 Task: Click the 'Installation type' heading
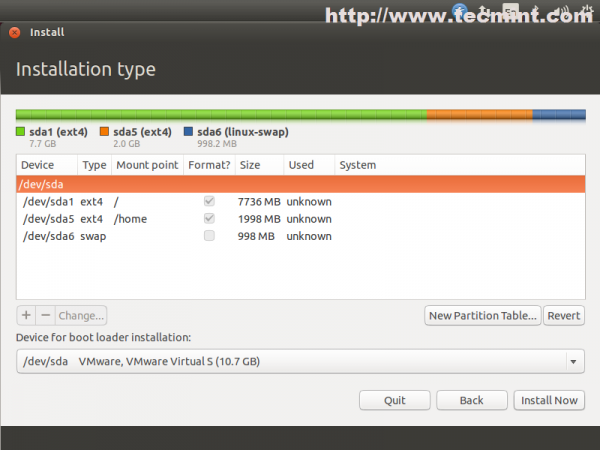[x=86, y=69]
